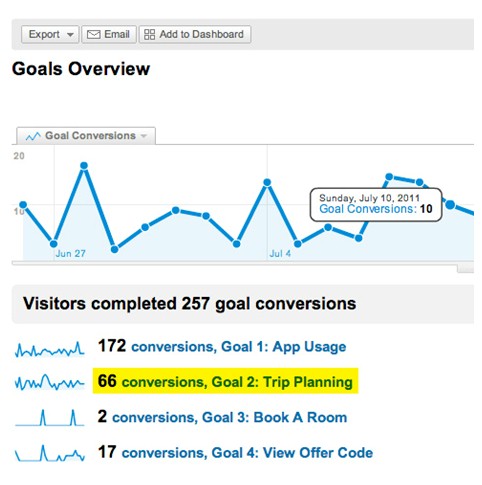Click the chart scroll handle below the graph

[x=465, y=269]
